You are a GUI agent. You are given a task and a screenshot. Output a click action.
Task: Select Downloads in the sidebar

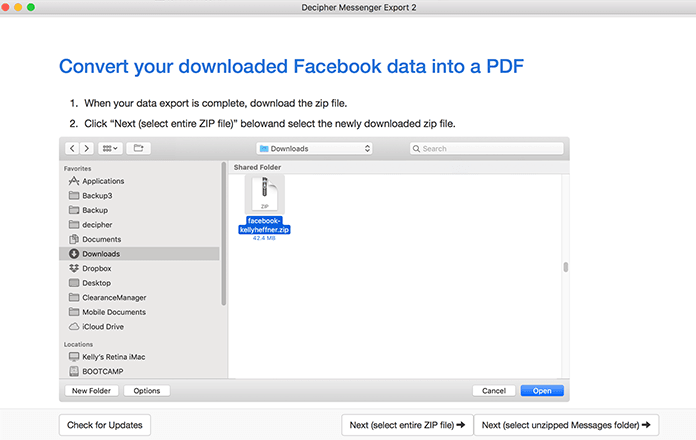(139, 254)
